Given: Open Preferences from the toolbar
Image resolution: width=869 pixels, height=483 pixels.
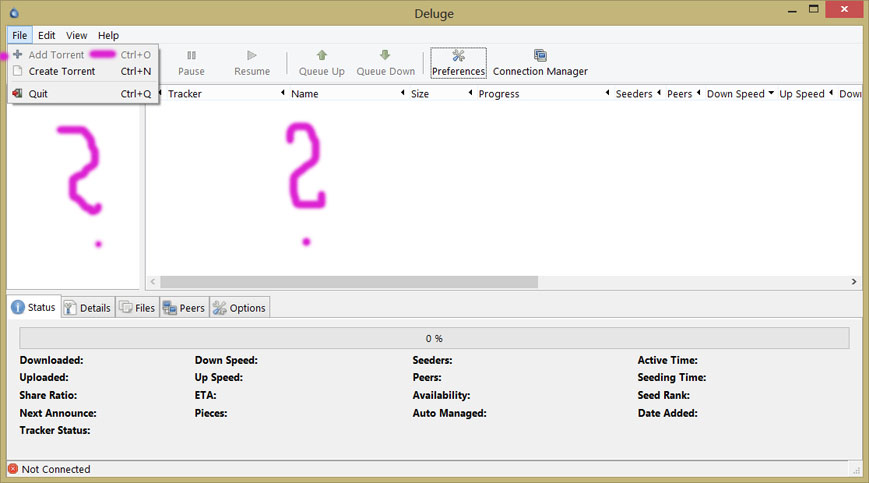Looking at the screenshot, I should pyautogui.click(x=458, y=63).
